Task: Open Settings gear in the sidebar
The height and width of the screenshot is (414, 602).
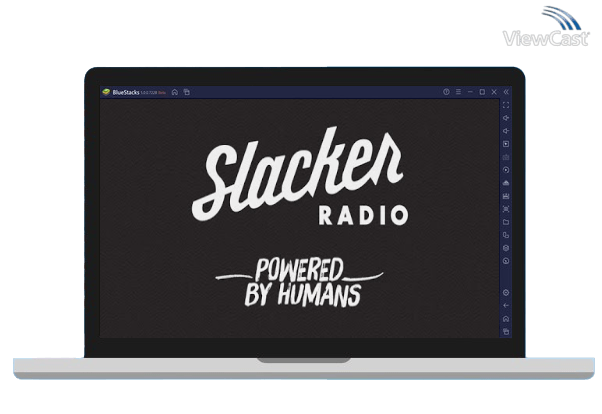Action: tap(506, 293)
